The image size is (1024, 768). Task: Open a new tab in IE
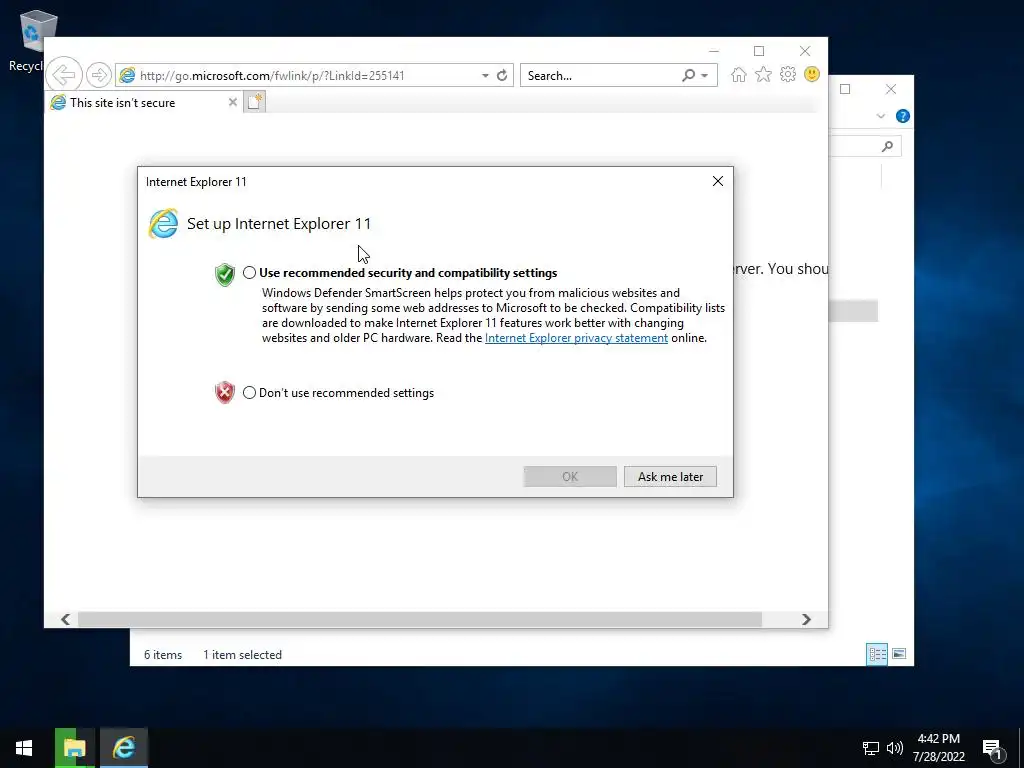(255, 102)
